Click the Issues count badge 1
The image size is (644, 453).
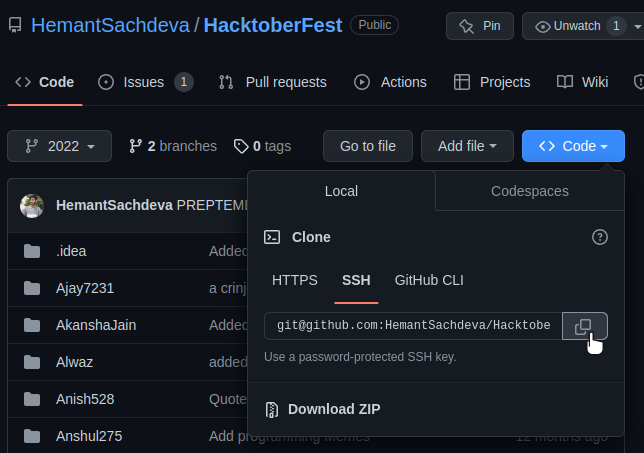(x=184, y=82)
